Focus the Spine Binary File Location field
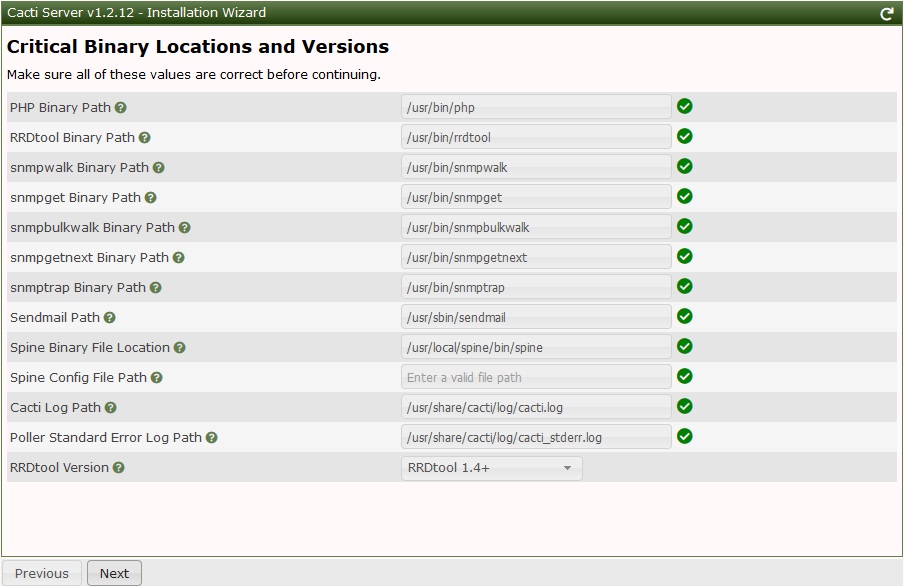904x586 pixels. [x=536, y=347]
